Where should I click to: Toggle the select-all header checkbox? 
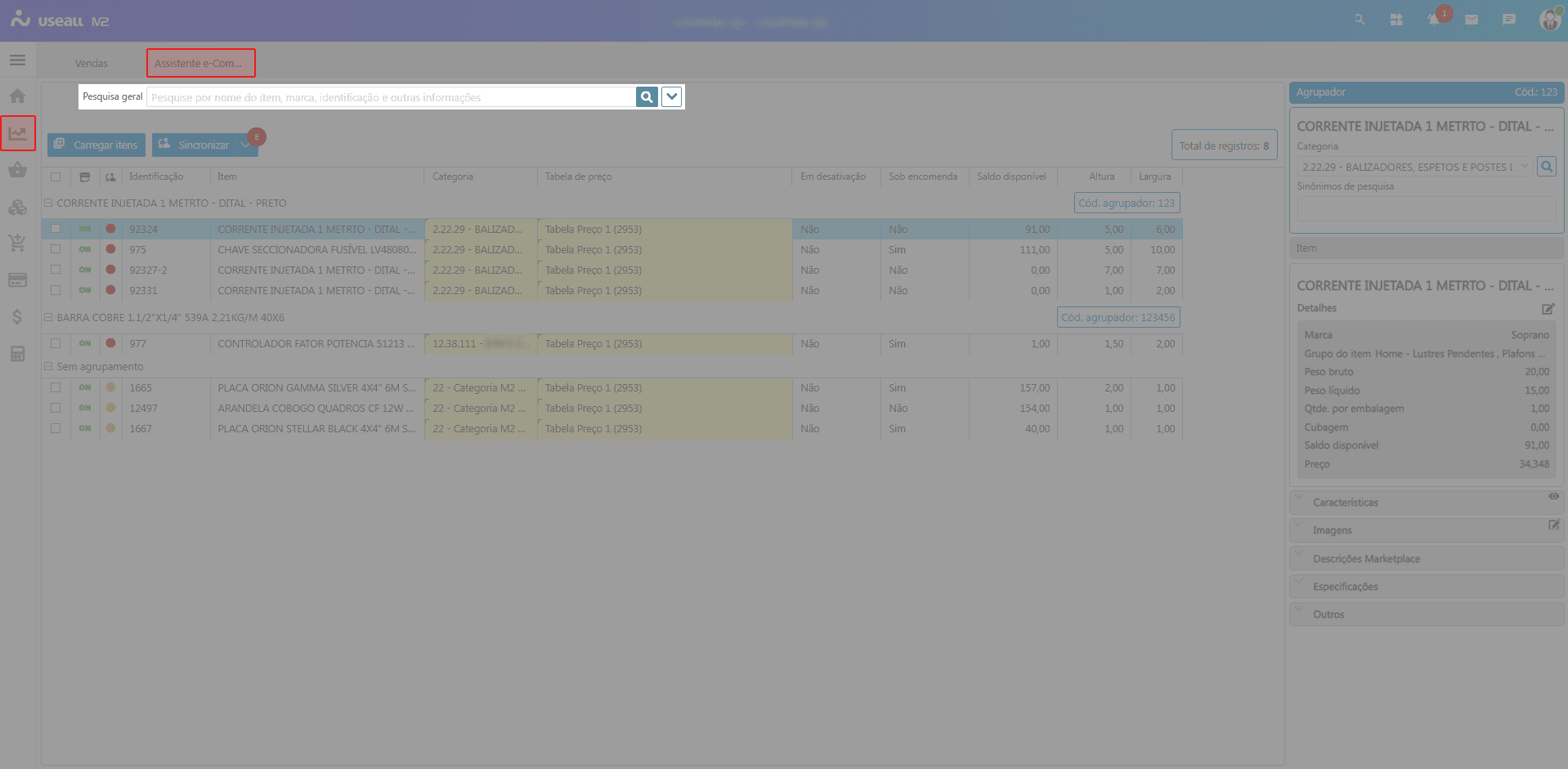click(x=56, y=177)
